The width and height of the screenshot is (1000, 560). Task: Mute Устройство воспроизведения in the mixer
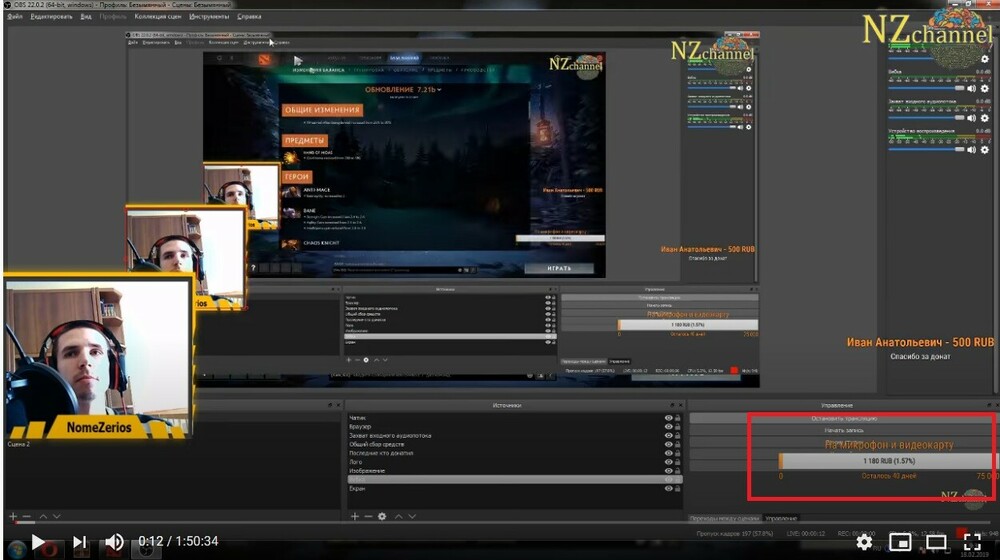click(x=971, y=150)
